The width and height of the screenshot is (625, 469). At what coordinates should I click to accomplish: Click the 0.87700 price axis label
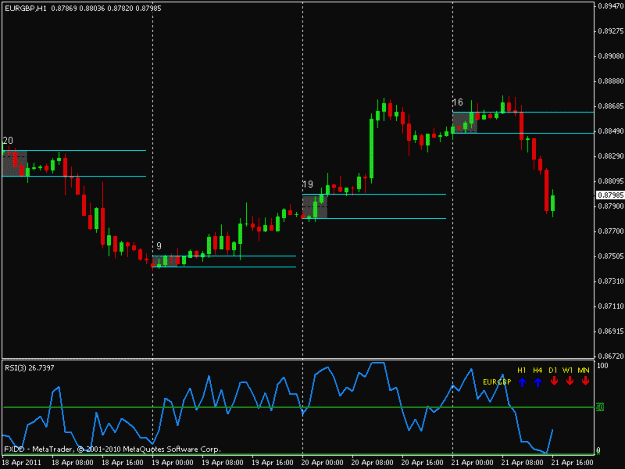(611, 231)
